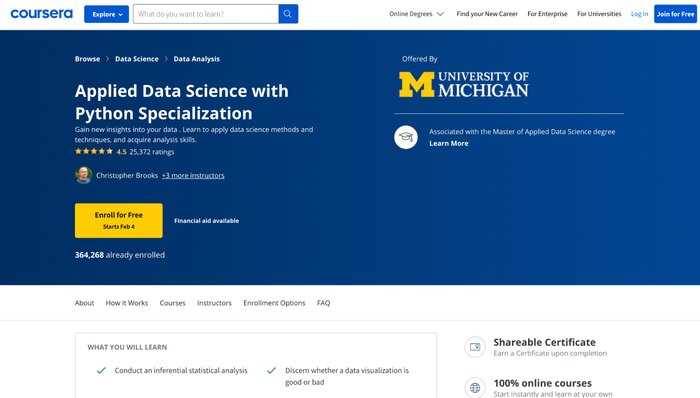The image size is (700, 398).
Task: Click Christopher Brooks instructor name
Action: point(127,175)
